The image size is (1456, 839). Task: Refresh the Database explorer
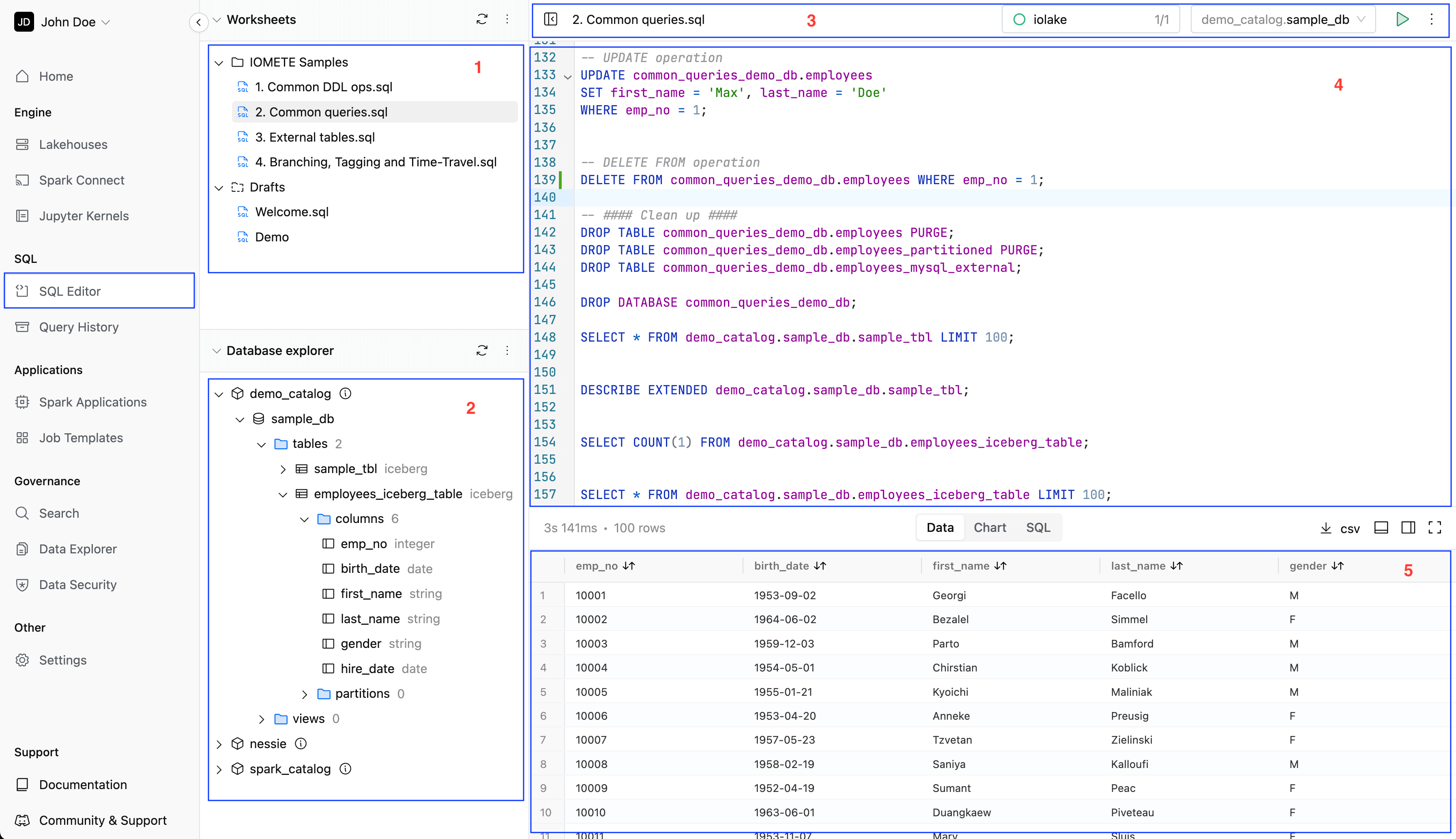[x=482, y=351]
